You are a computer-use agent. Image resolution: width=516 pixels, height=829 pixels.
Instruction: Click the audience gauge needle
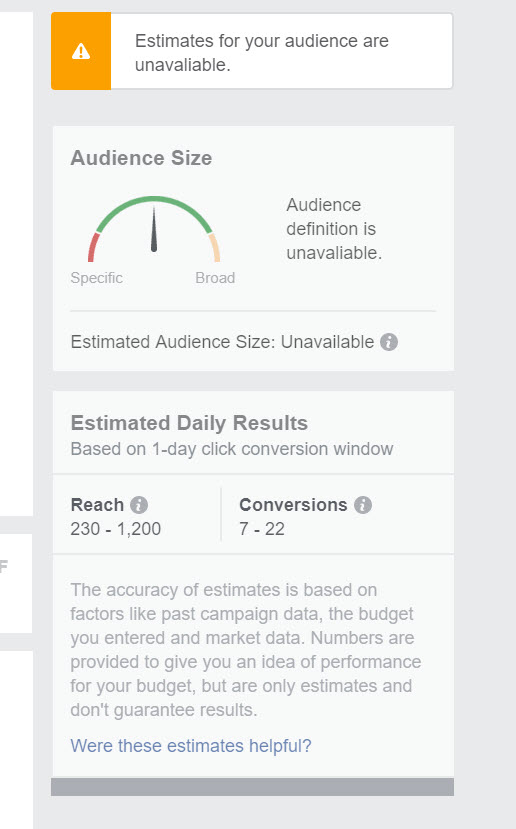click(x=154, y=229)
